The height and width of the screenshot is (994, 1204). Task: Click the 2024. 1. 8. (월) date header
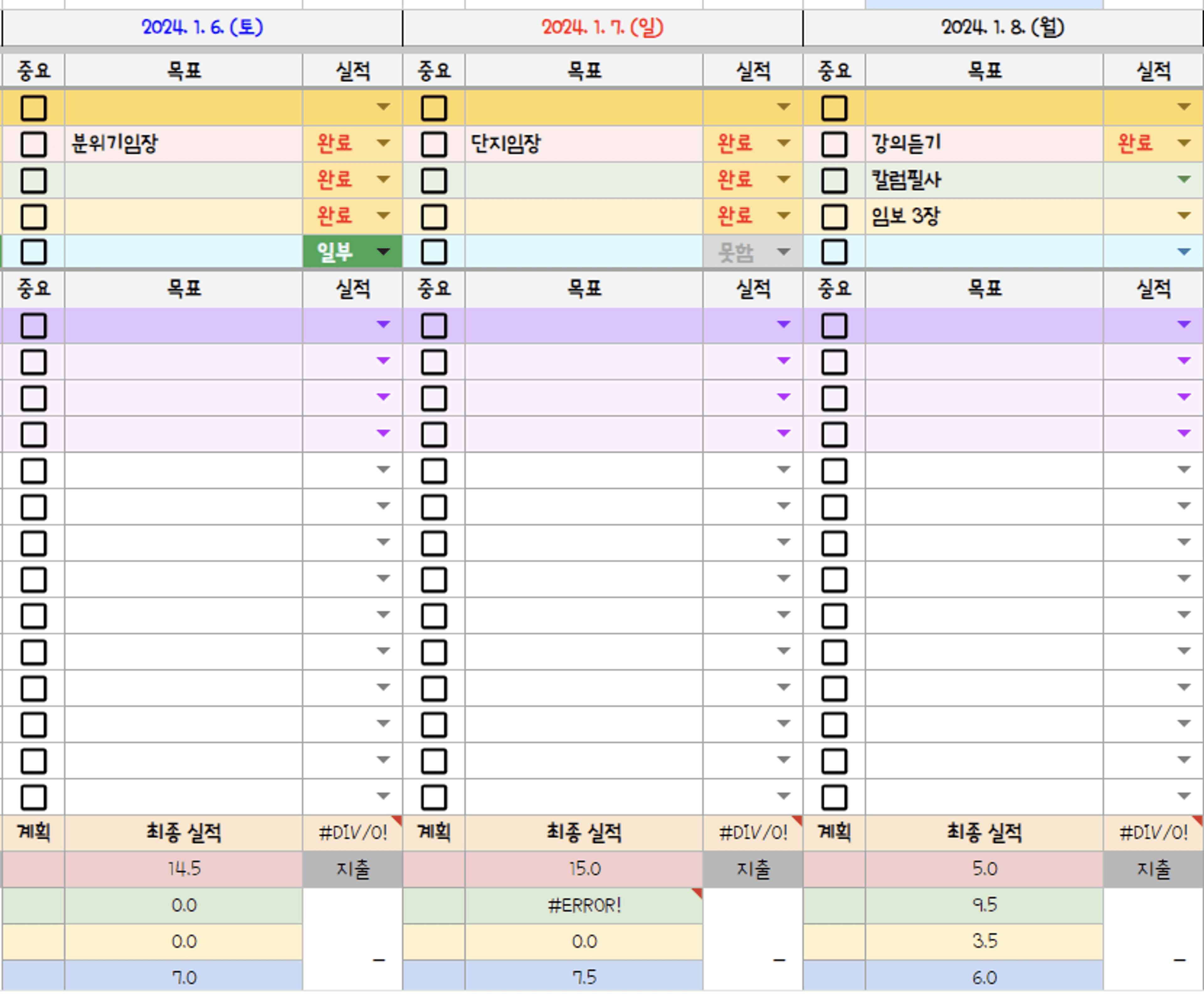pos(1003,27)
